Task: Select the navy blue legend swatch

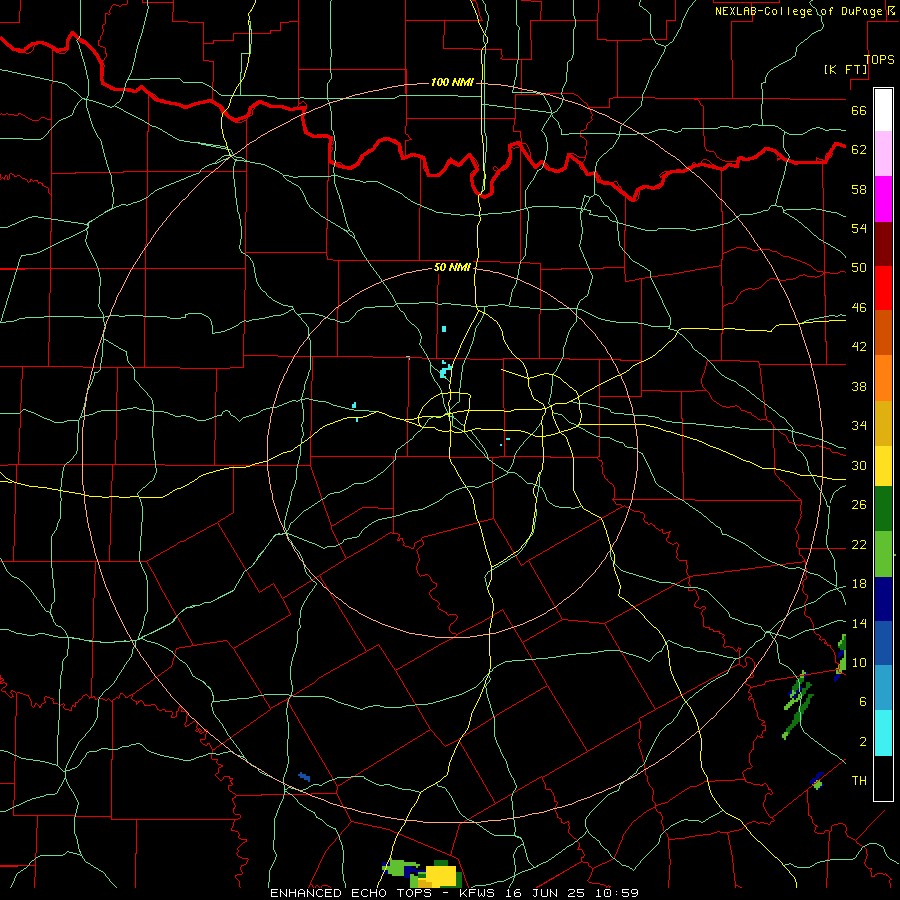Action: (883, 599)
